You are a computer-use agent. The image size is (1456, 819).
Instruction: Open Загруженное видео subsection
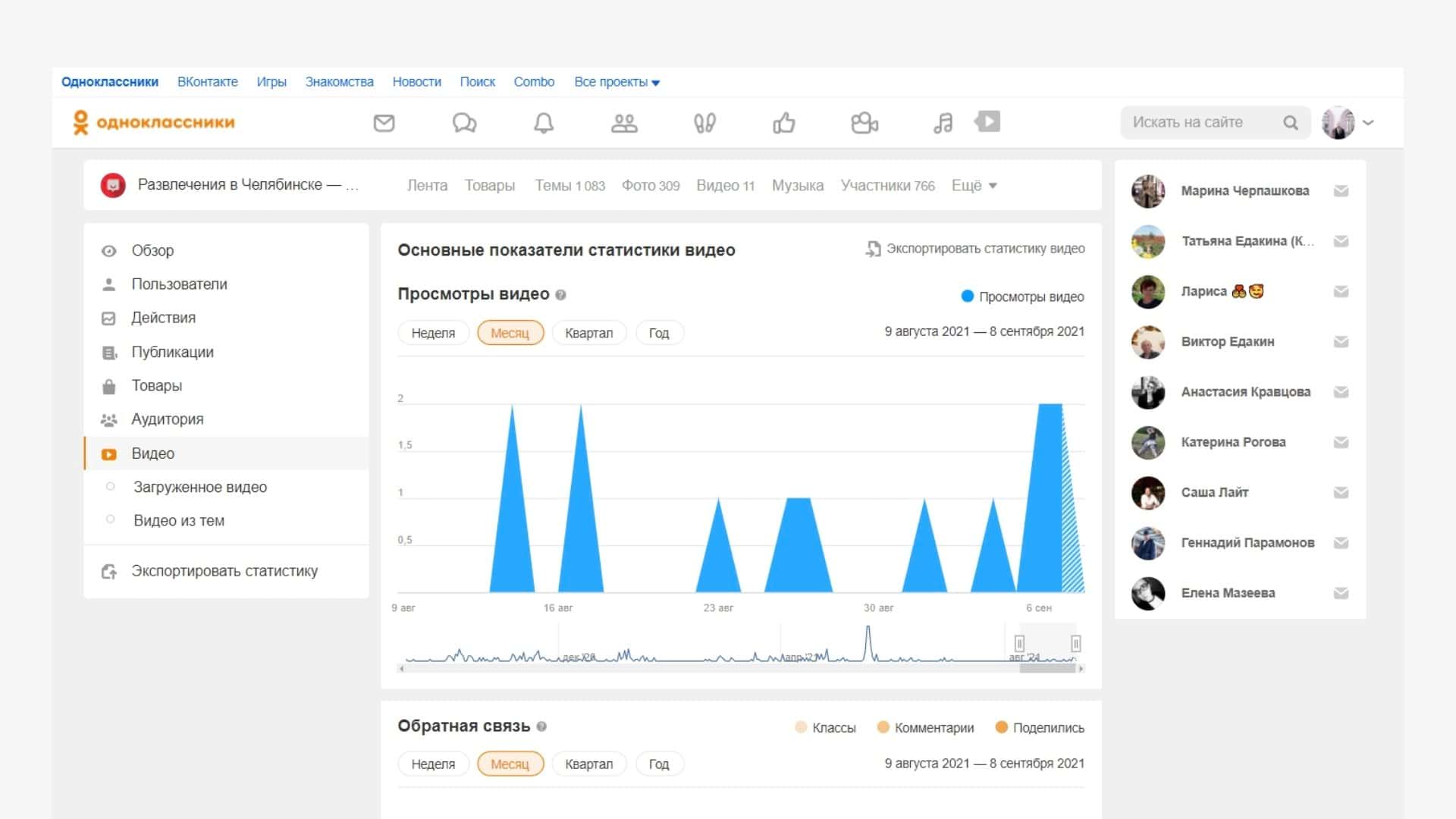200,487
